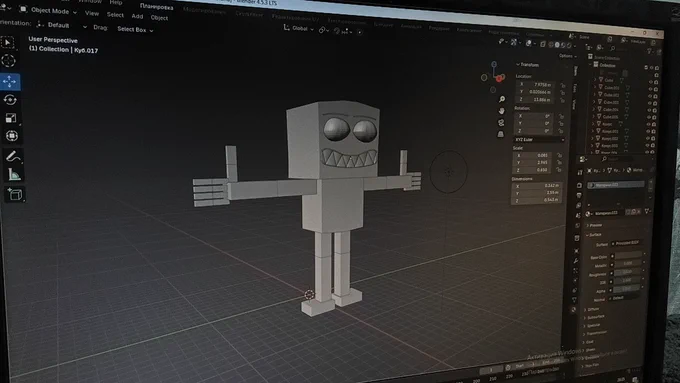Viewport: 680px width, 383px height.
Task: Toggle camera view with camera icon
Action: coord(501,123)
